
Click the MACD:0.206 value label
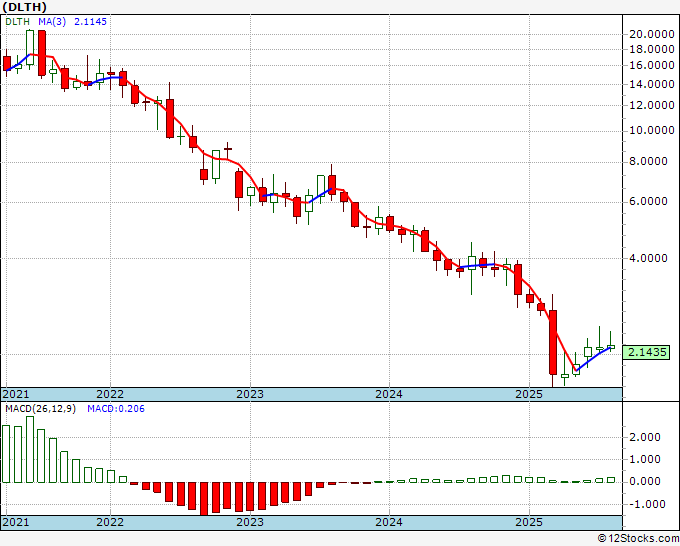pyautogui.click(x=116, y=409)
